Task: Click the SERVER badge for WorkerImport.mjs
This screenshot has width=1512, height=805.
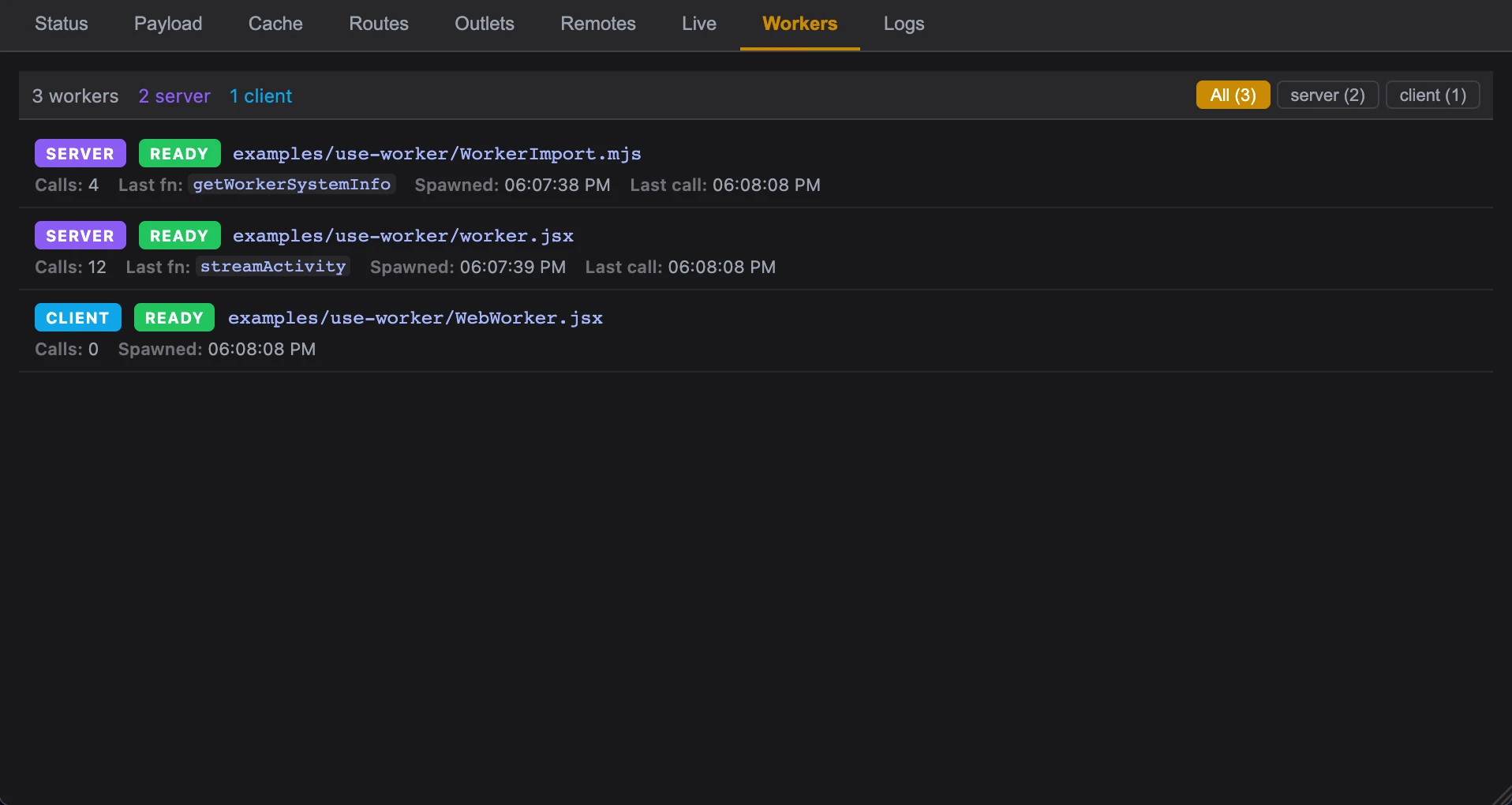Action: 80,154
